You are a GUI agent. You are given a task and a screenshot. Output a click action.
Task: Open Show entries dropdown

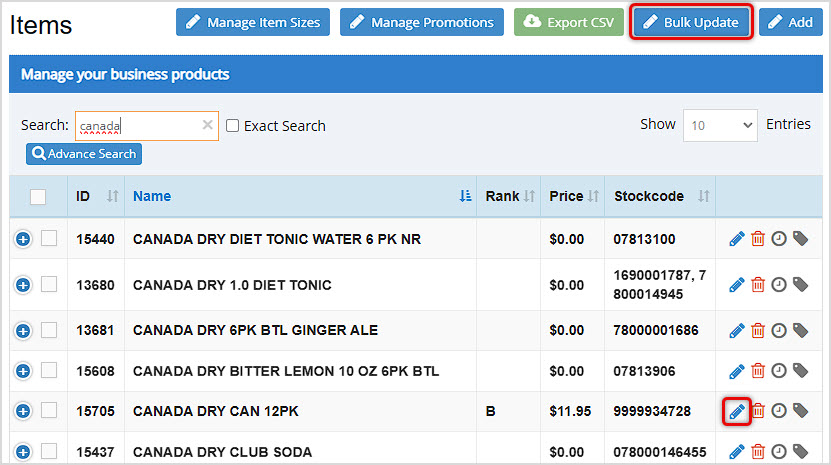pyautogui.click(x=720, y=126)
